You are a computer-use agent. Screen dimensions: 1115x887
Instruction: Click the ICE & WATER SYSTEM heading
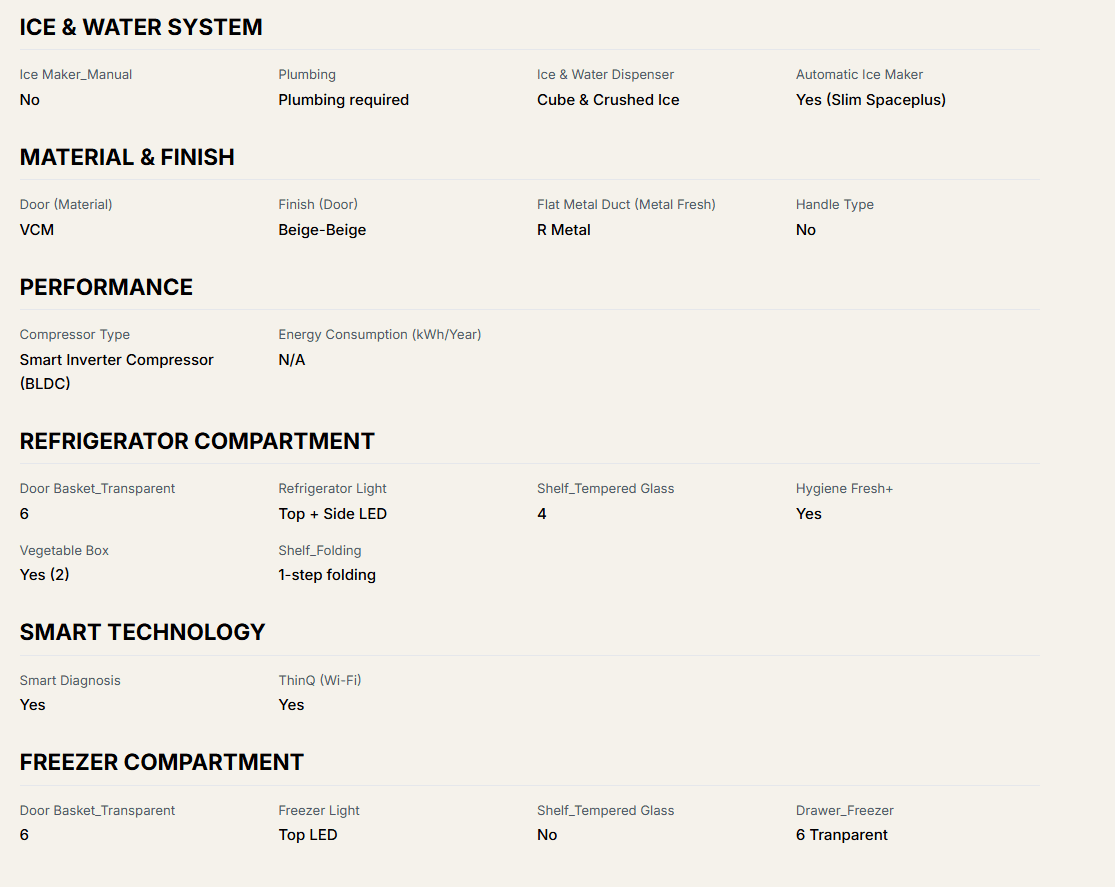(141, 28)
